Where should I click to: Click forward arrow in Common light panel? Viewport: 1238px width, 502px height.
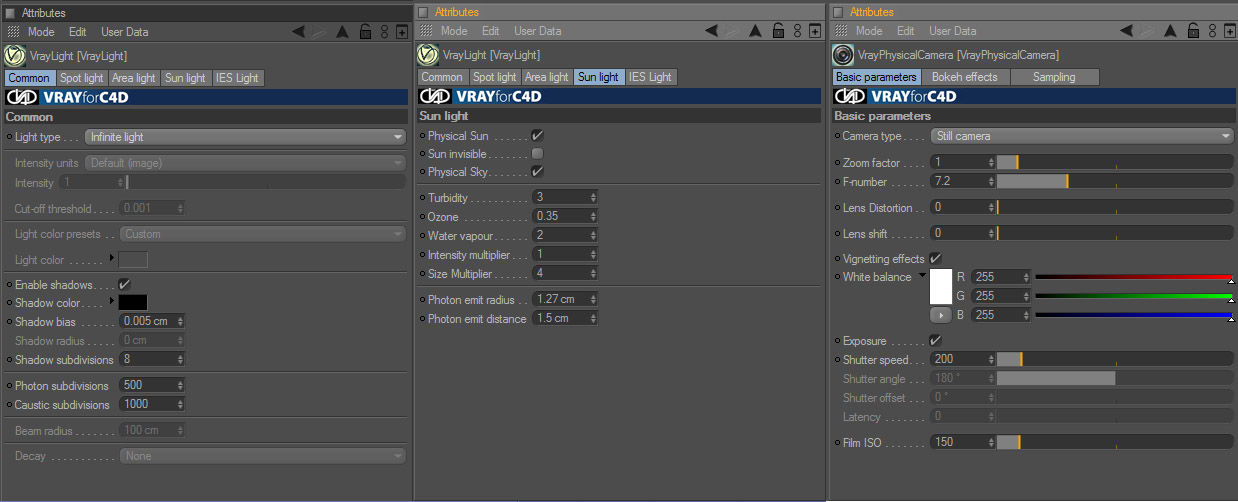point(320,32)
